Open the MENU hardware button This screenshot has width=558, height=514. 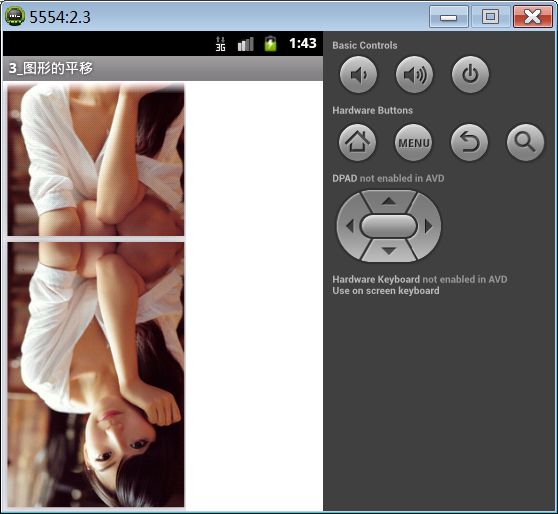pyautogui.click(x=414, y=142)
